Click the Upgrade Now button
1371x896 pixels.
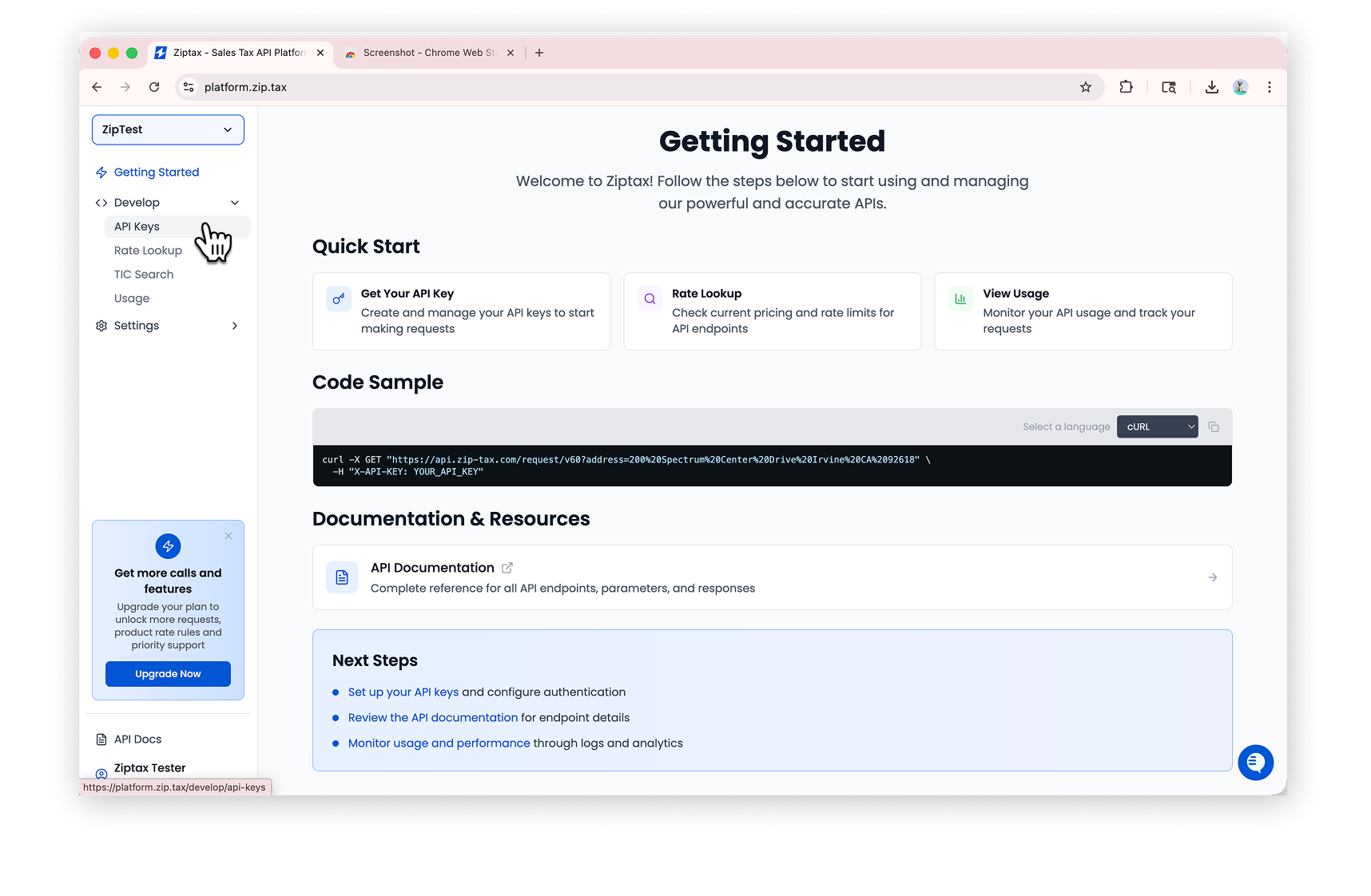(x=168, y=673)
